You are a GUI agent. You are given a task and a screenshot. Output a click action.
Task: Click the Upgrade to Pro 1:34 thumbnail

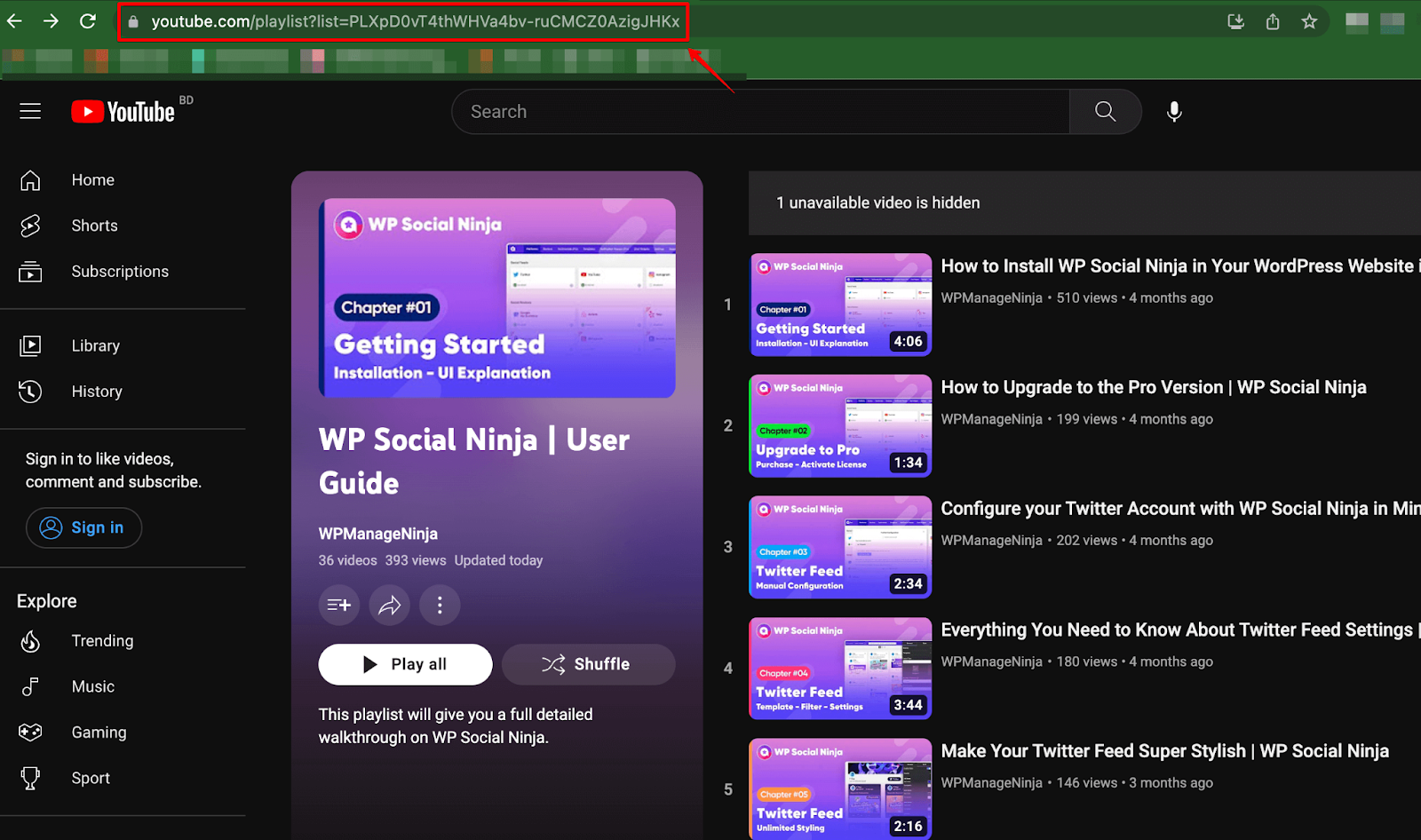pos(840,426)
